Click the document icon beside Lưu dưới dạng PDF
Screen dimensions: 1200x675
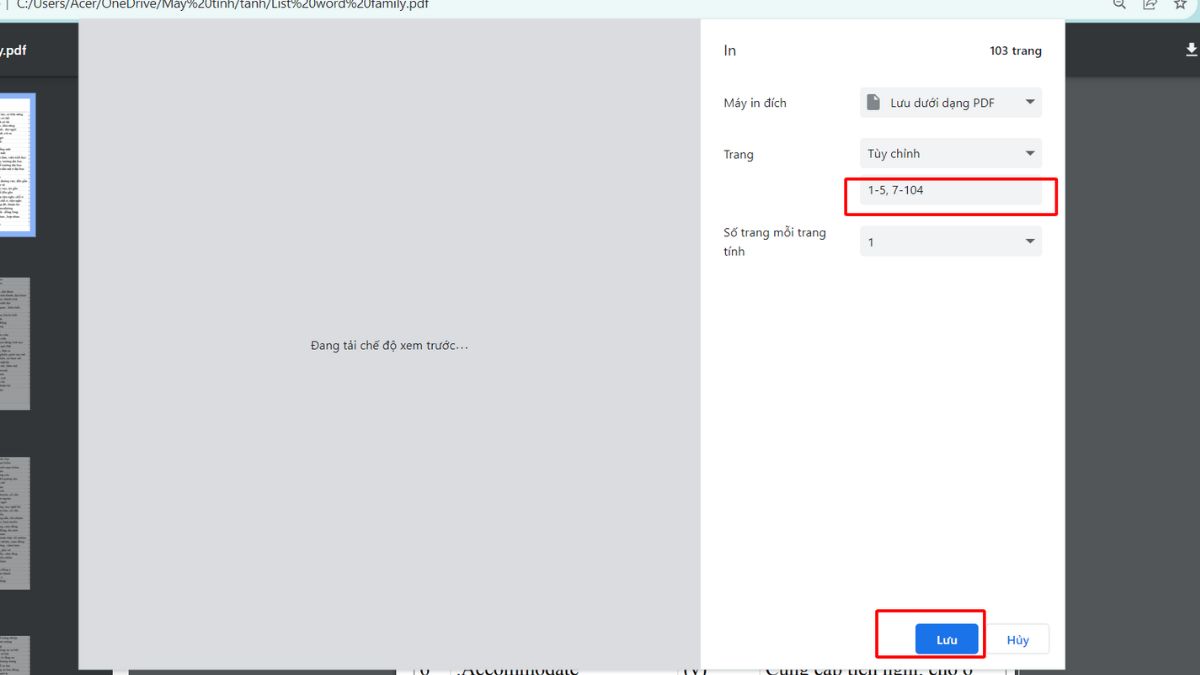click(874, 102)
